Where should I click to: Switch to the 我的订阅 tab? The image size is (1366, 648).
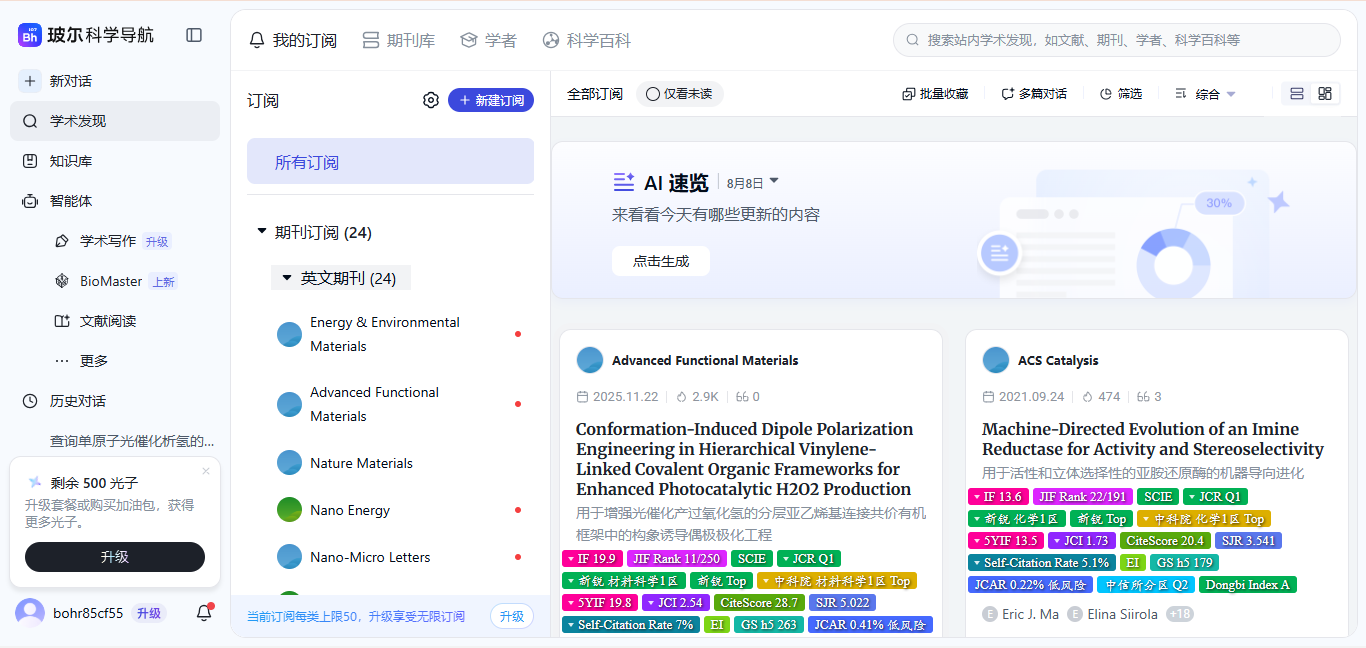293,41
